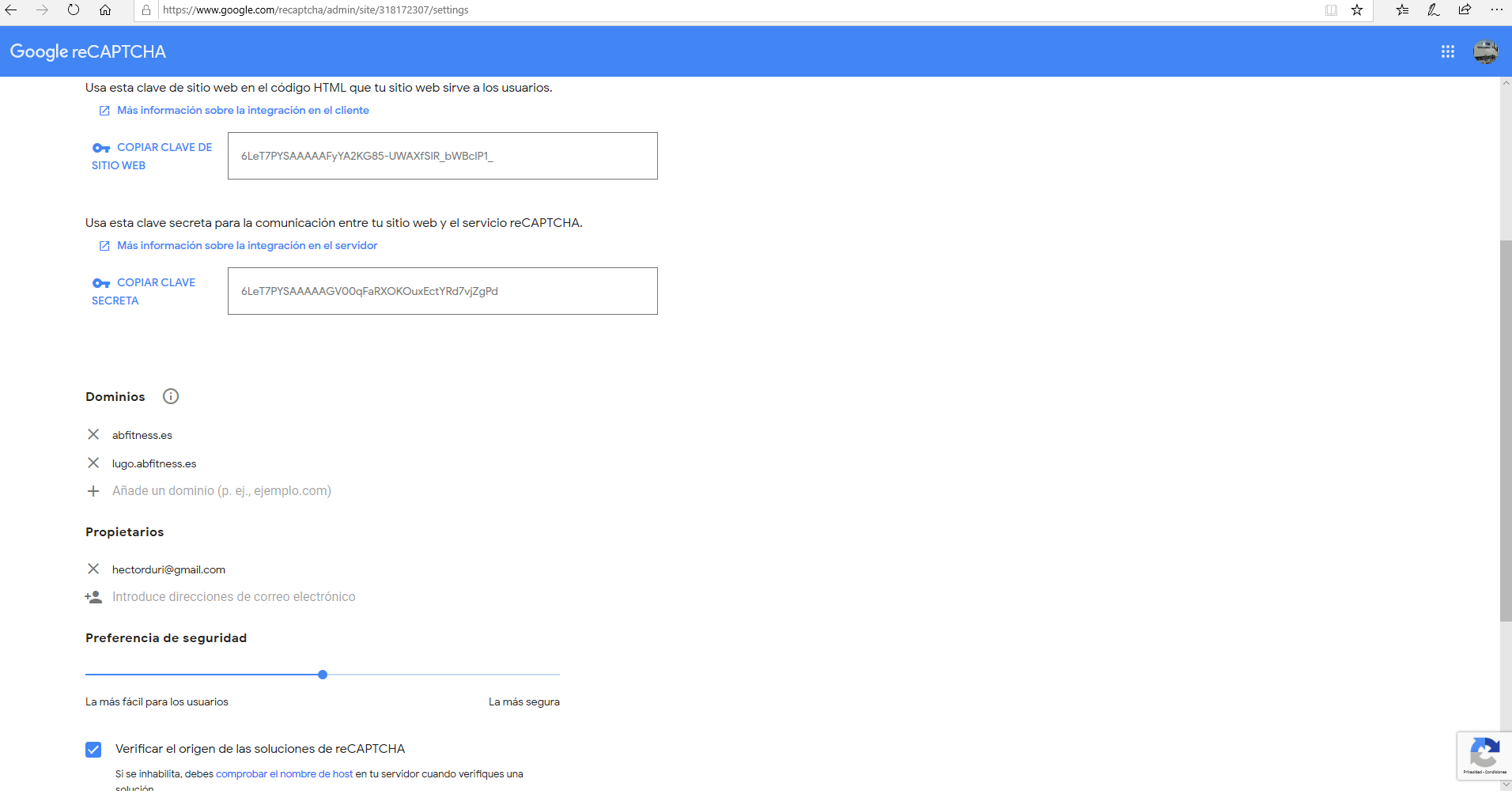The width and height of the screenshot is (1512, 794).
Task: Click the lugo.abfitness.es domain text
Action: pyautogui.click(x=154, y=463)
